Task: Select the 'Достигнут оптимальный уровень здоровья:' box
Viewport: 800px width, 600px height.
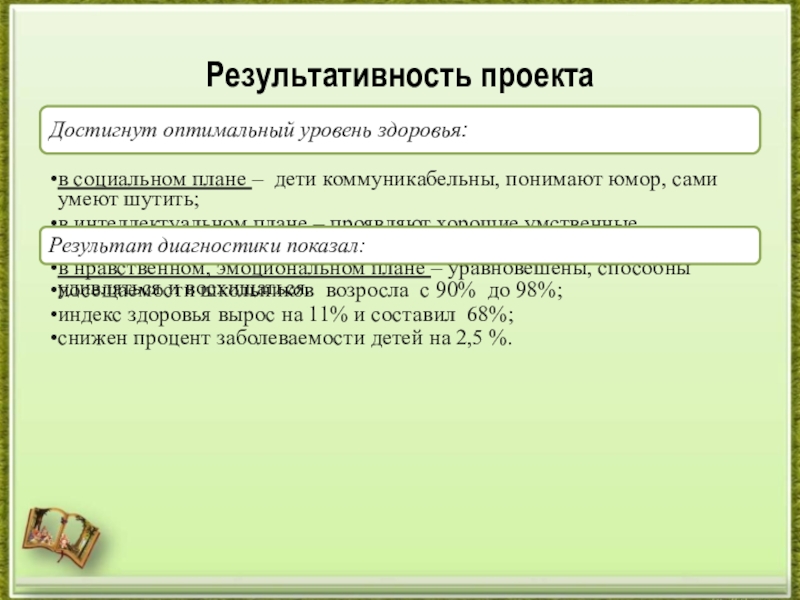Action: [400, 130]
